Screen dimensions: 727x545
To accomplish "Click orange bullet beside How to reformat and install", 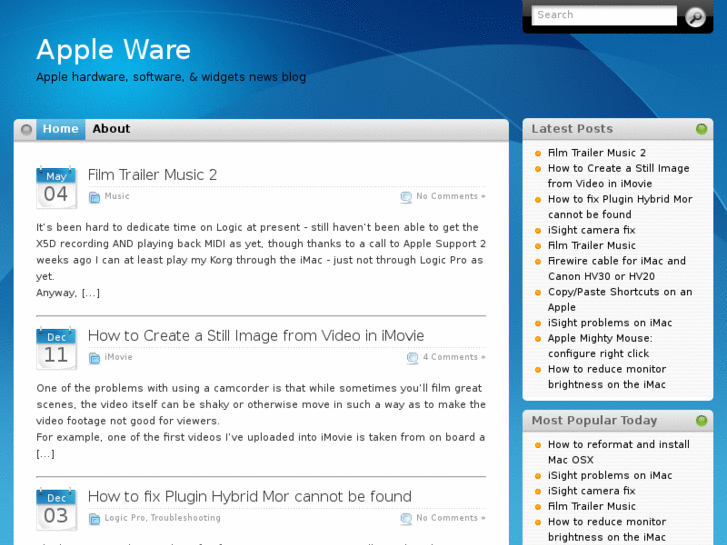I will tap(538, 445).
